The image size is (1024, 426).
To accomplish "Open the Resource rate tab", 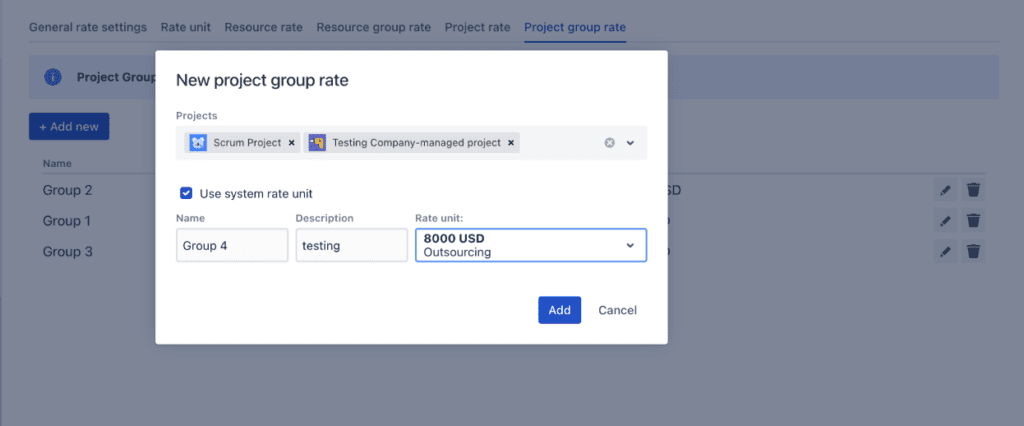I will 263,27.
